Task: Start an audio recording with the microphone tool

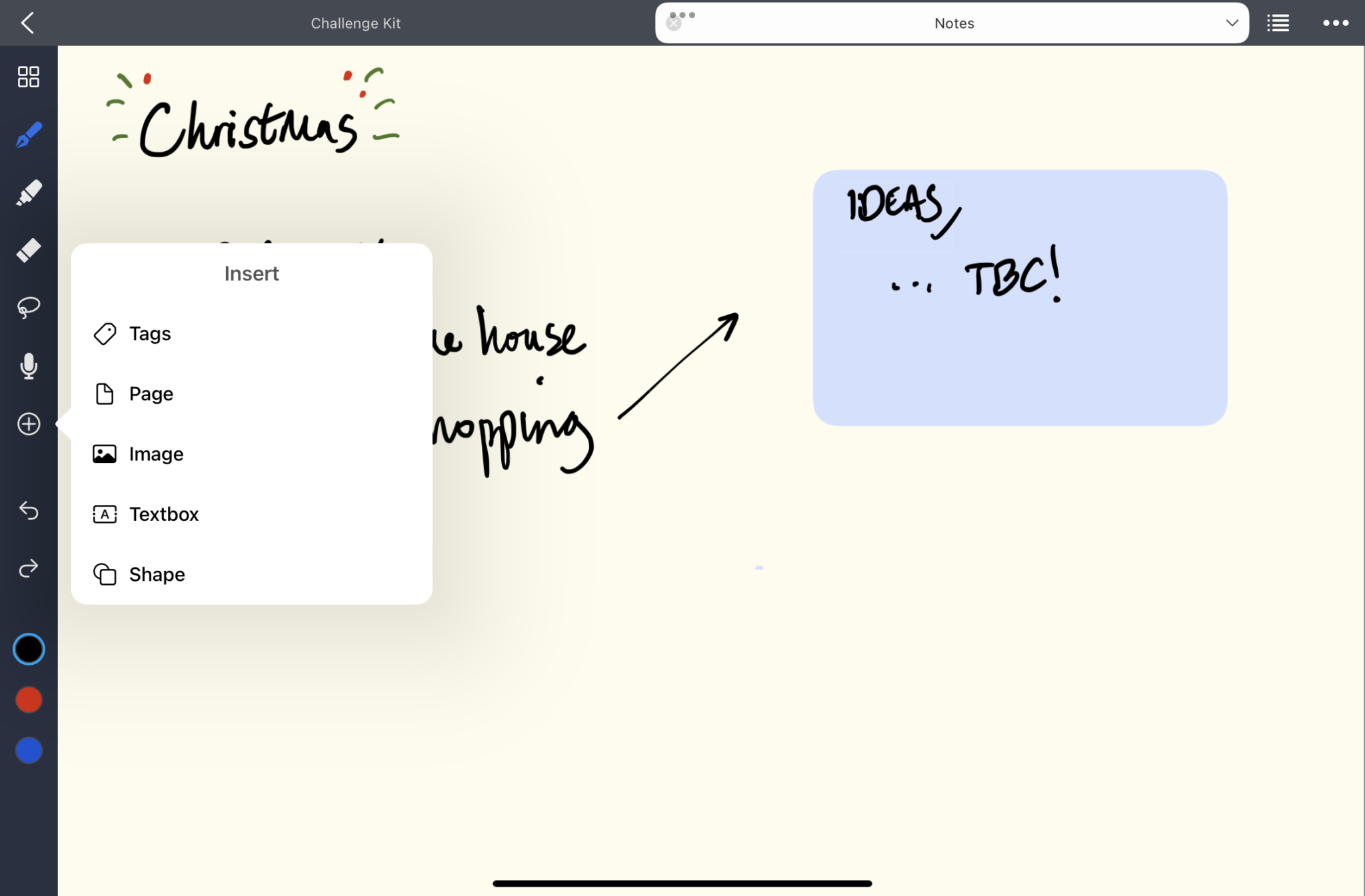Action: tap(28, 366)
